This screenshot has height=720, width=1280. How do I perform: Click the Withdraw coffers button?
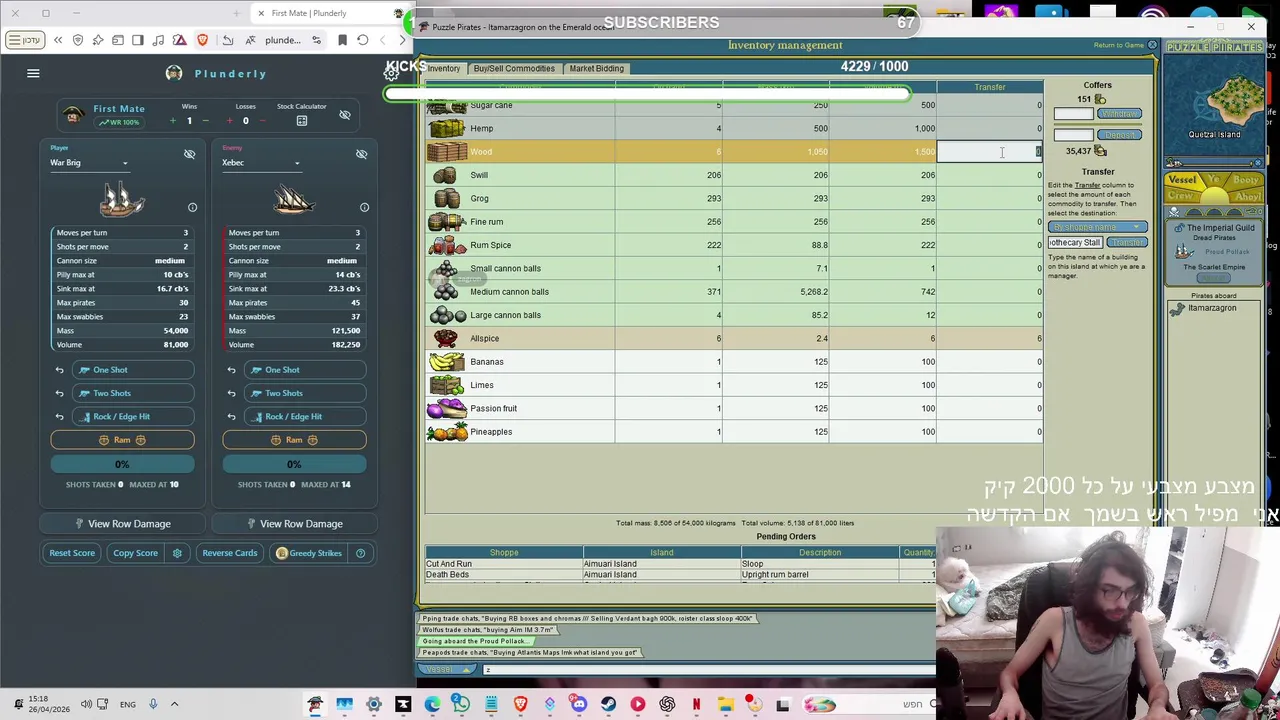pyautogui.click(x=1119, y=114)
